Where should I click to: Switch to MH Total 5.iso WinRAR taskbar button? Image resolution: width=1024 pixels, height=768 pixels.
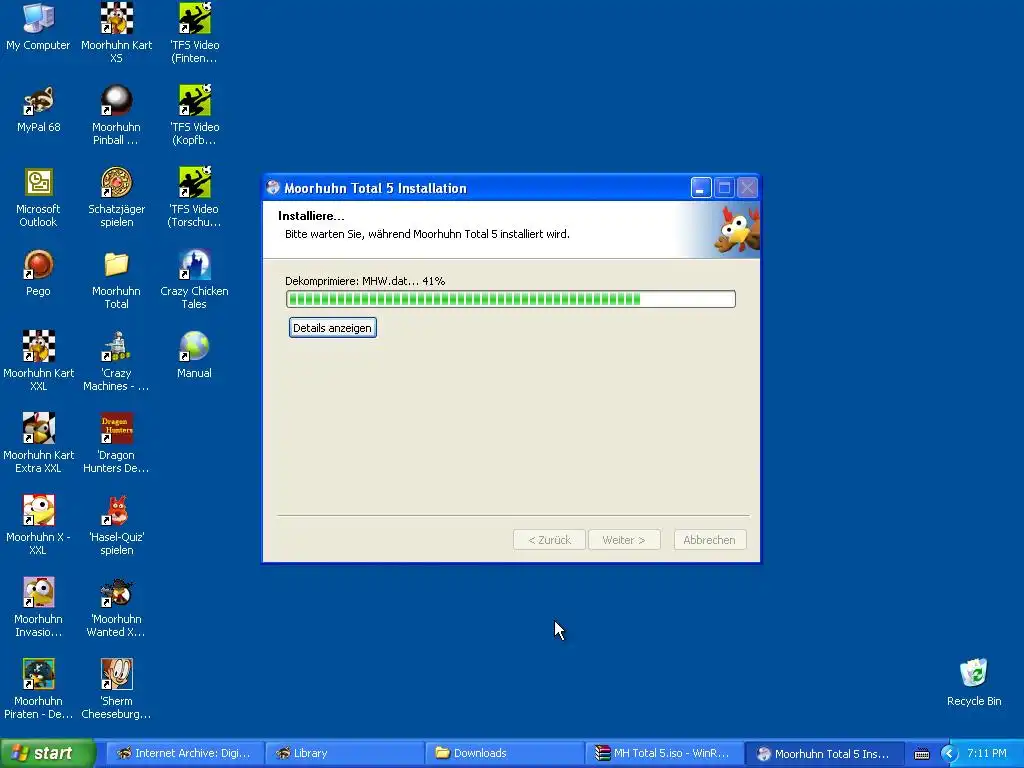click(x=664, y=753)
